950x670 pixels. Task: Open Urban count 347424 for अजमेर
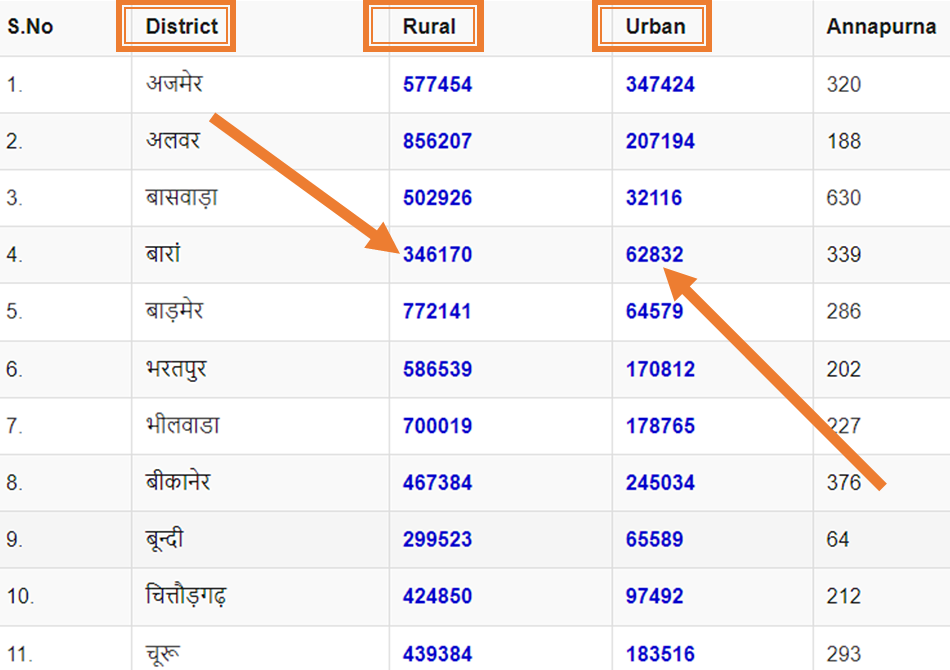(x=660, y=84)
